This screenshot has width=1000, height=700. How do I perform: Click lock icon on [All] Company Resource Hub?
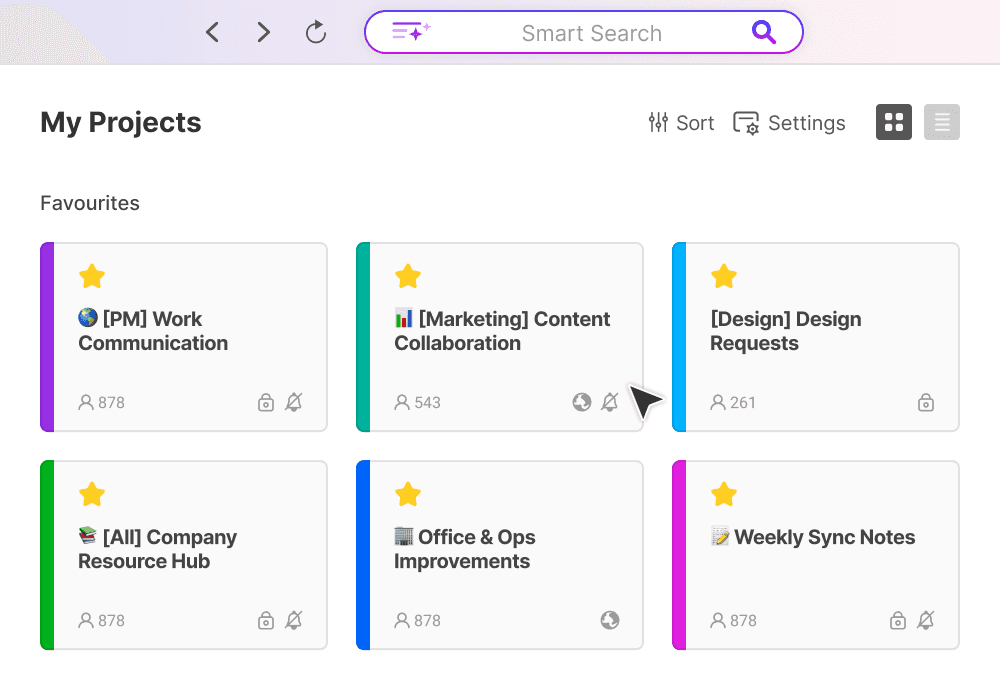[x=266, y=620]
